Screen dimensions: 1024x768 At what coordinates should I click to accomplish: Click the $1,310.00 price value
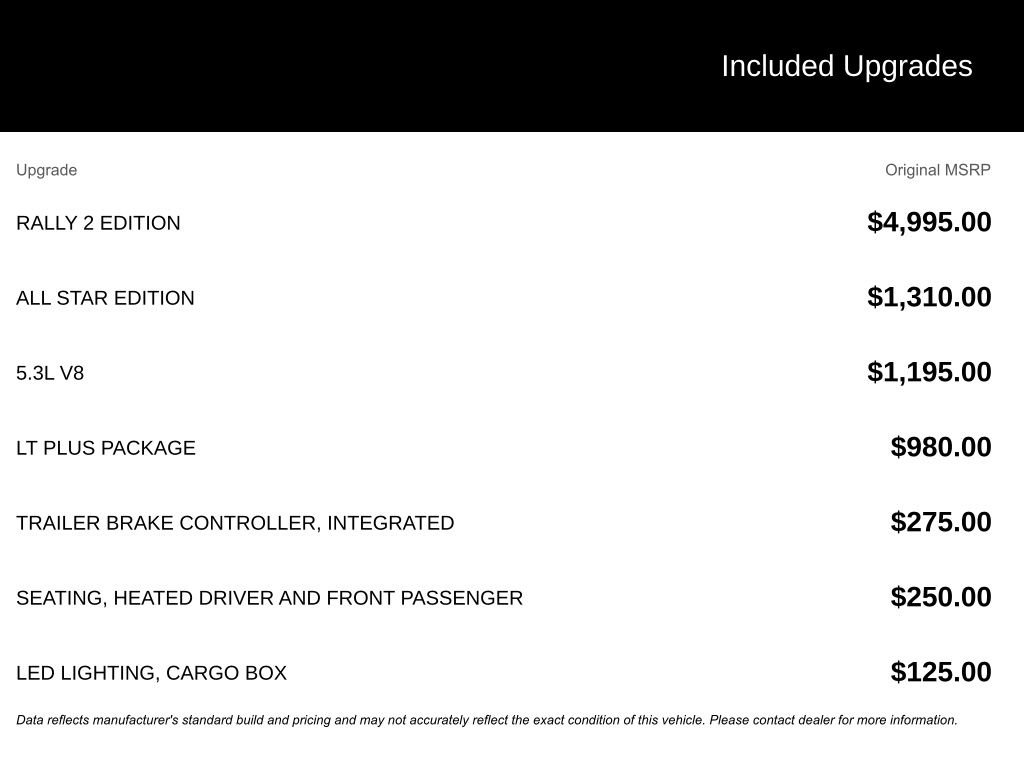(x=929, y=297)
